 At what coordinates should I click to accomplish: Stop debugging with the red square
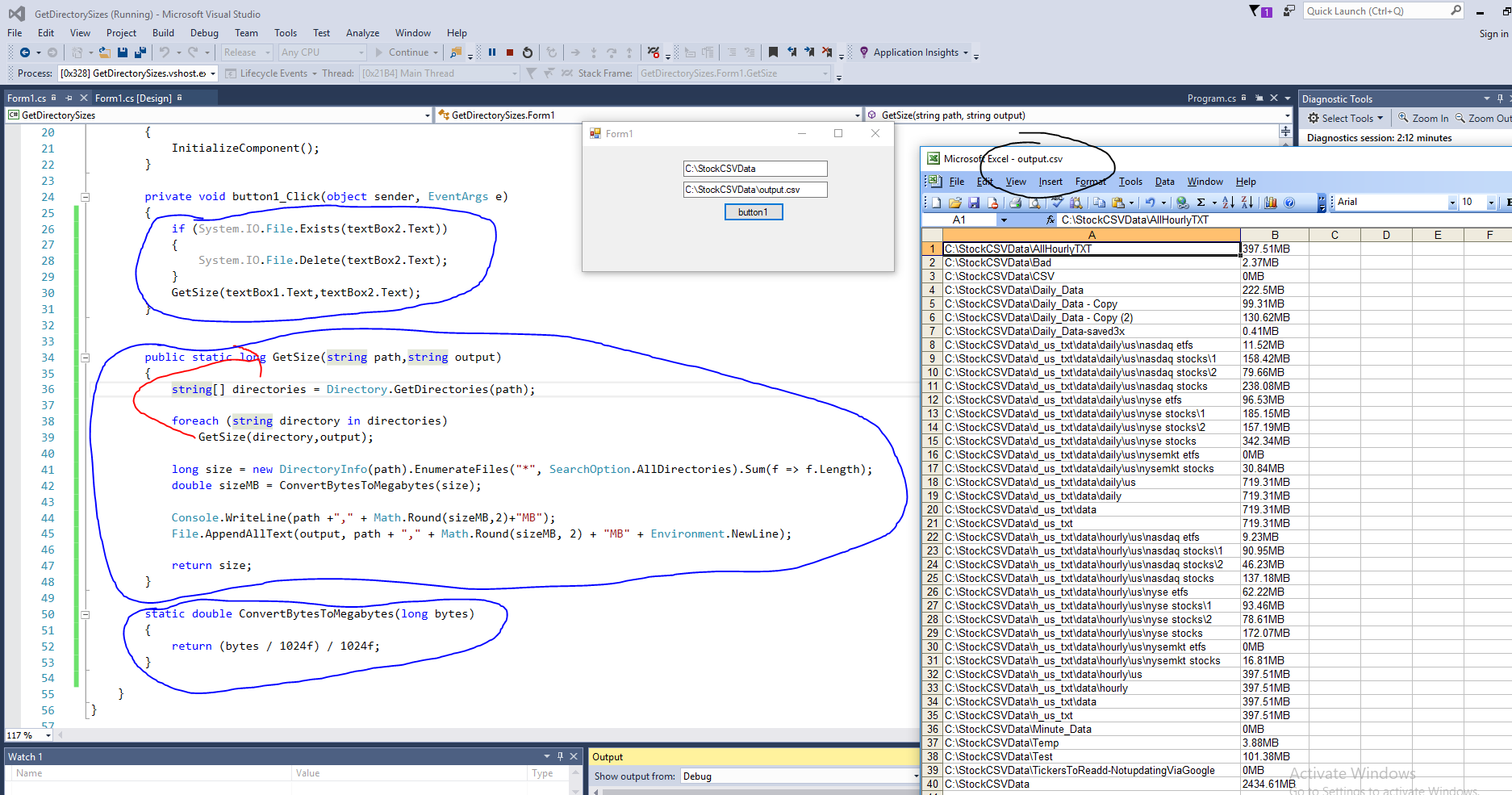[x=510, y=52]
